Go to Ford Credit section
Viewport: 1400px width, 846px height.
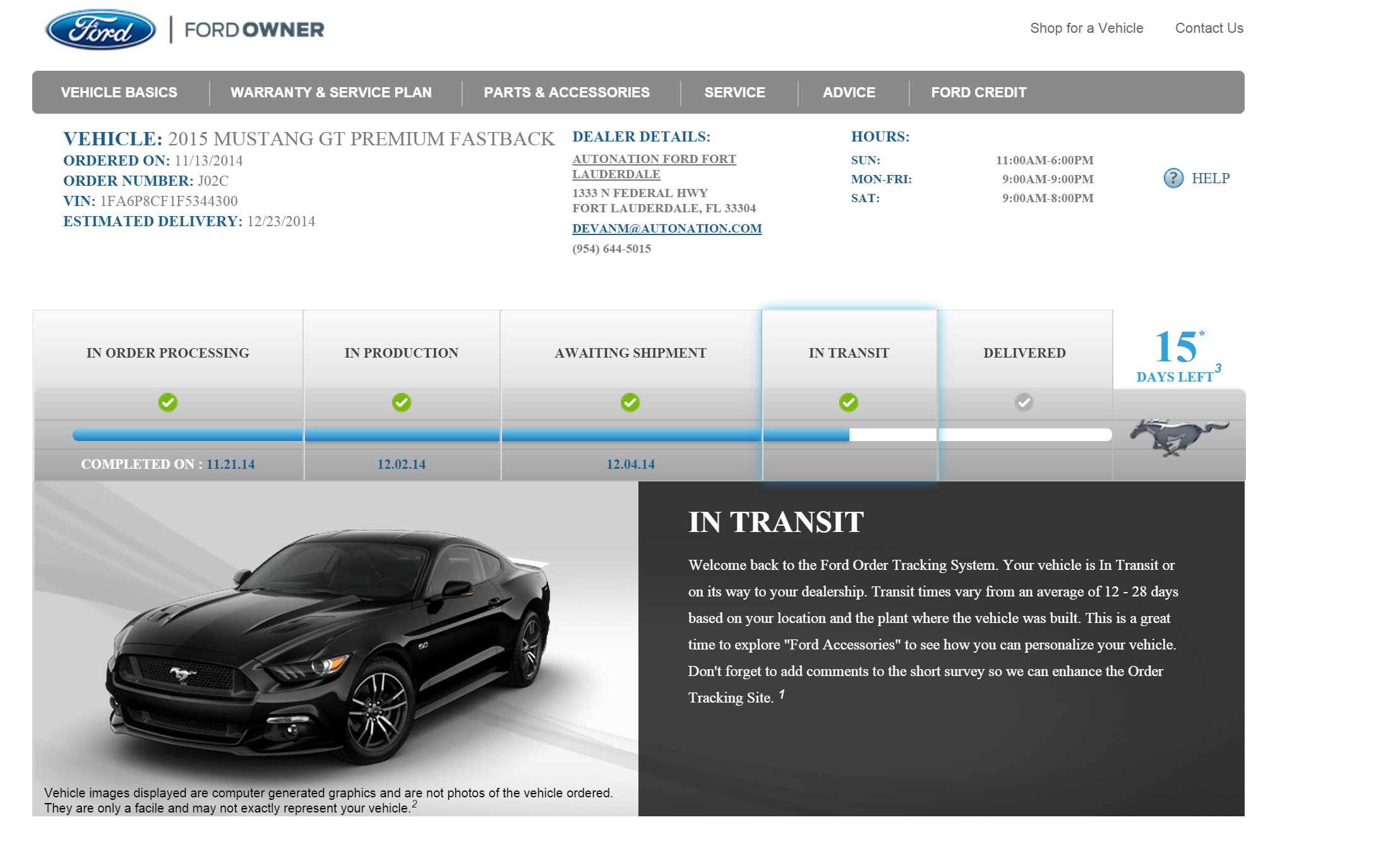978,92
